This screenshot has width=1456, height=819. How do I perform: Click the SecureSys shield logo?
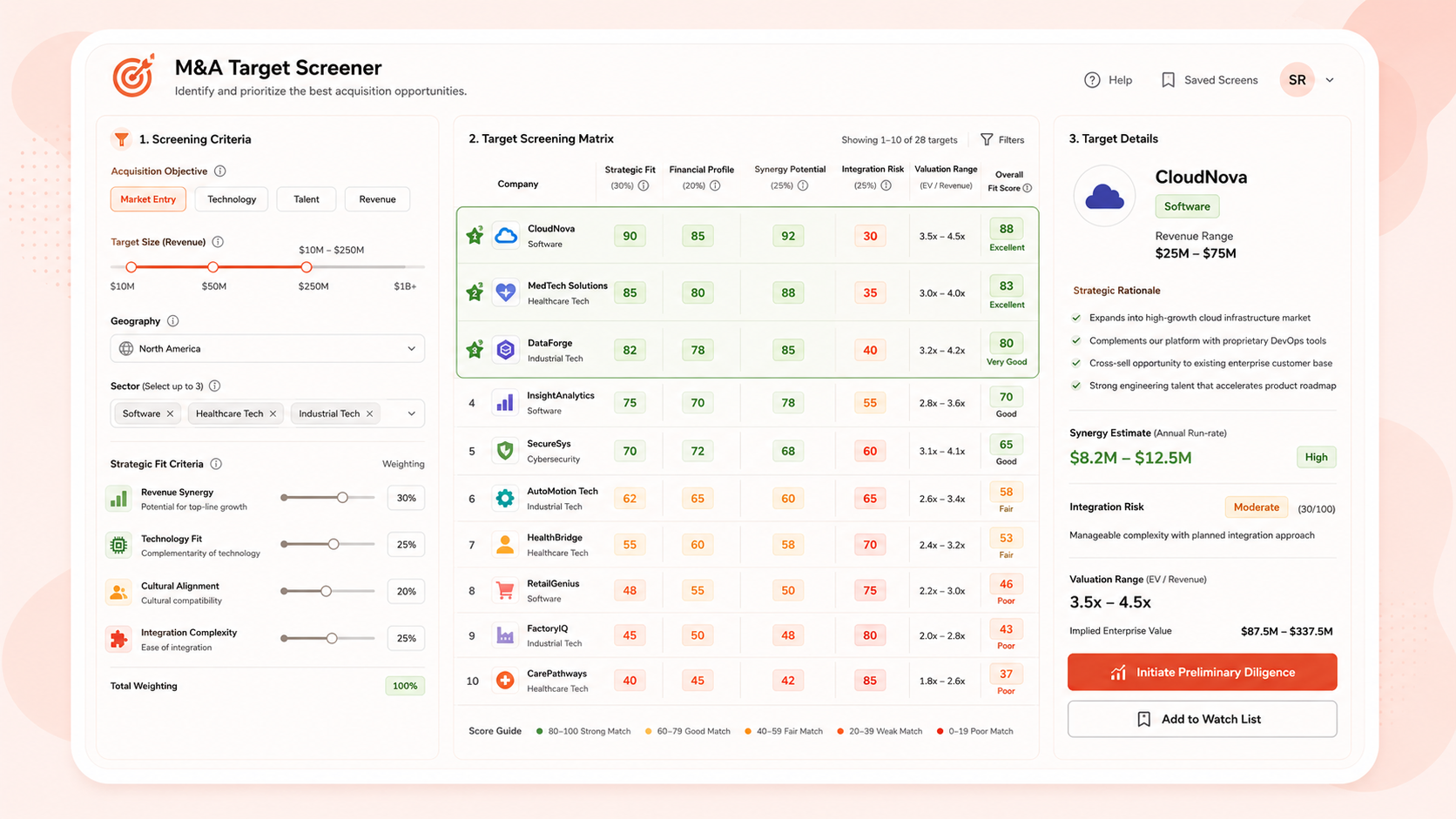[x=505, y=451]
